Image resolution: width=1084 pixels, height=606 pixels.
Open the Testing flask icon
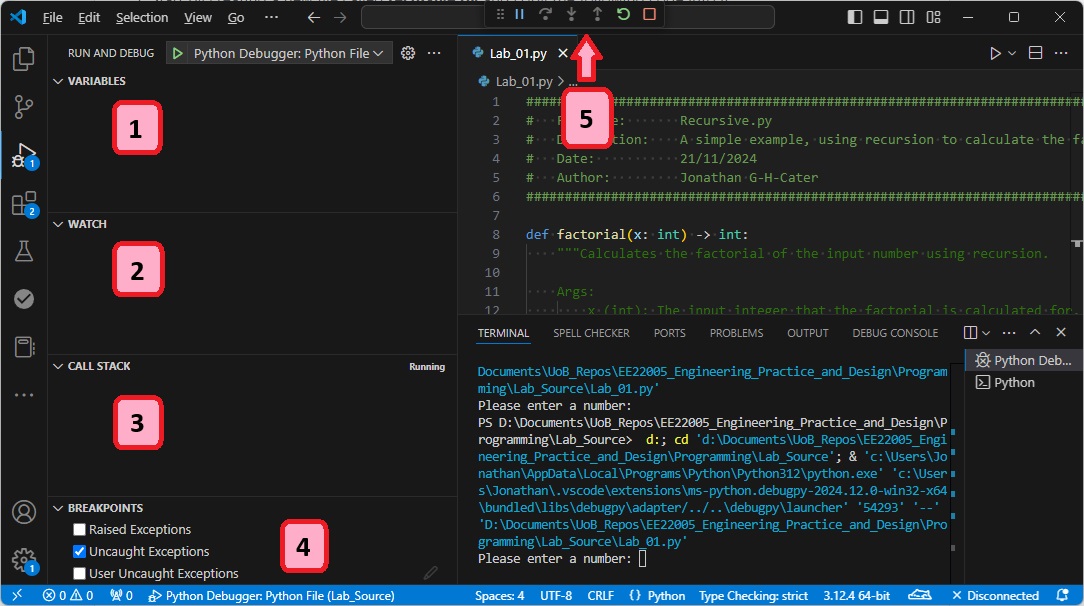(x=23, y=251)
